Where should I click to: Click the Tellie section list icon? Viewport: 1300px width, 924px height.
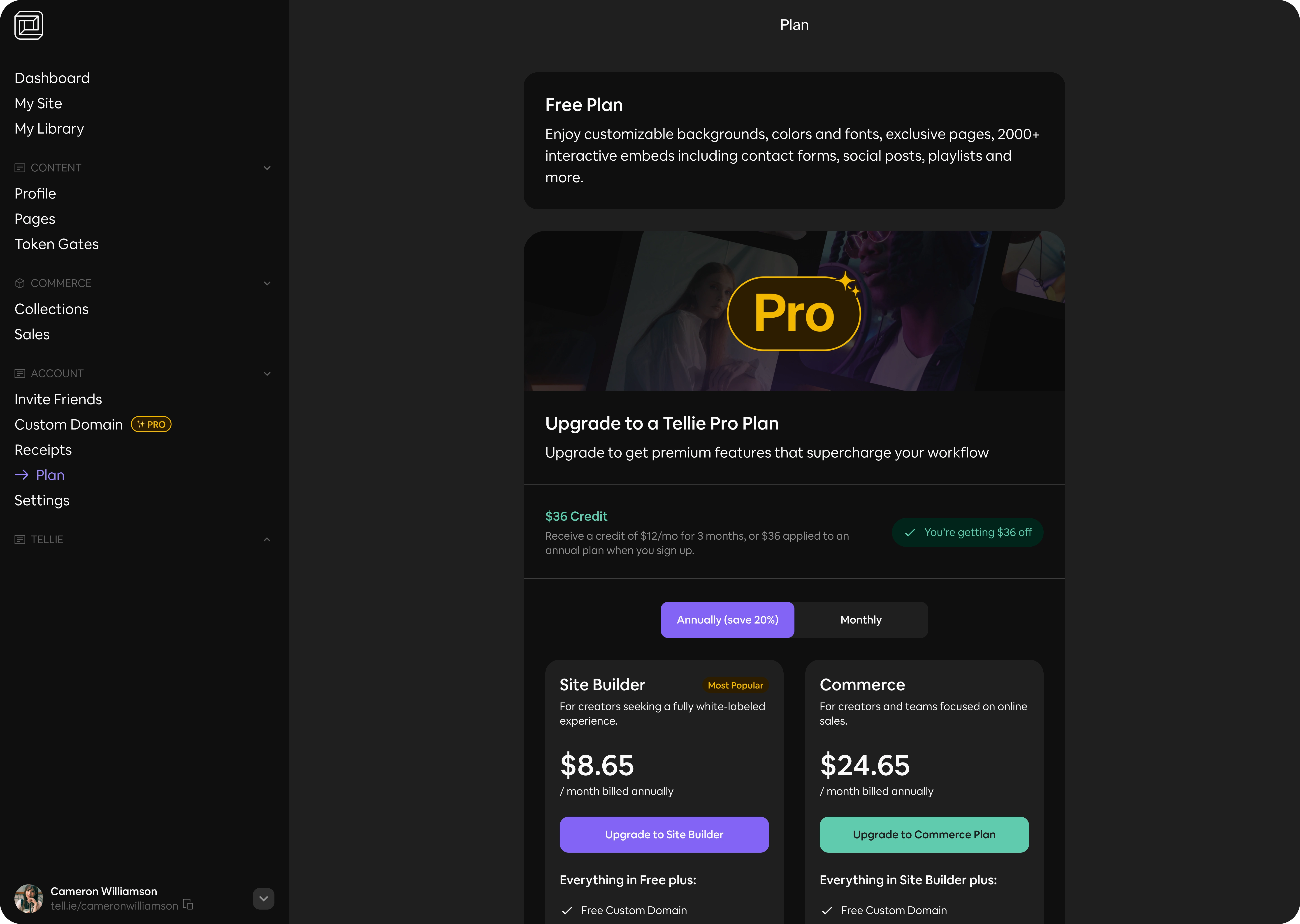click(20, 539)
